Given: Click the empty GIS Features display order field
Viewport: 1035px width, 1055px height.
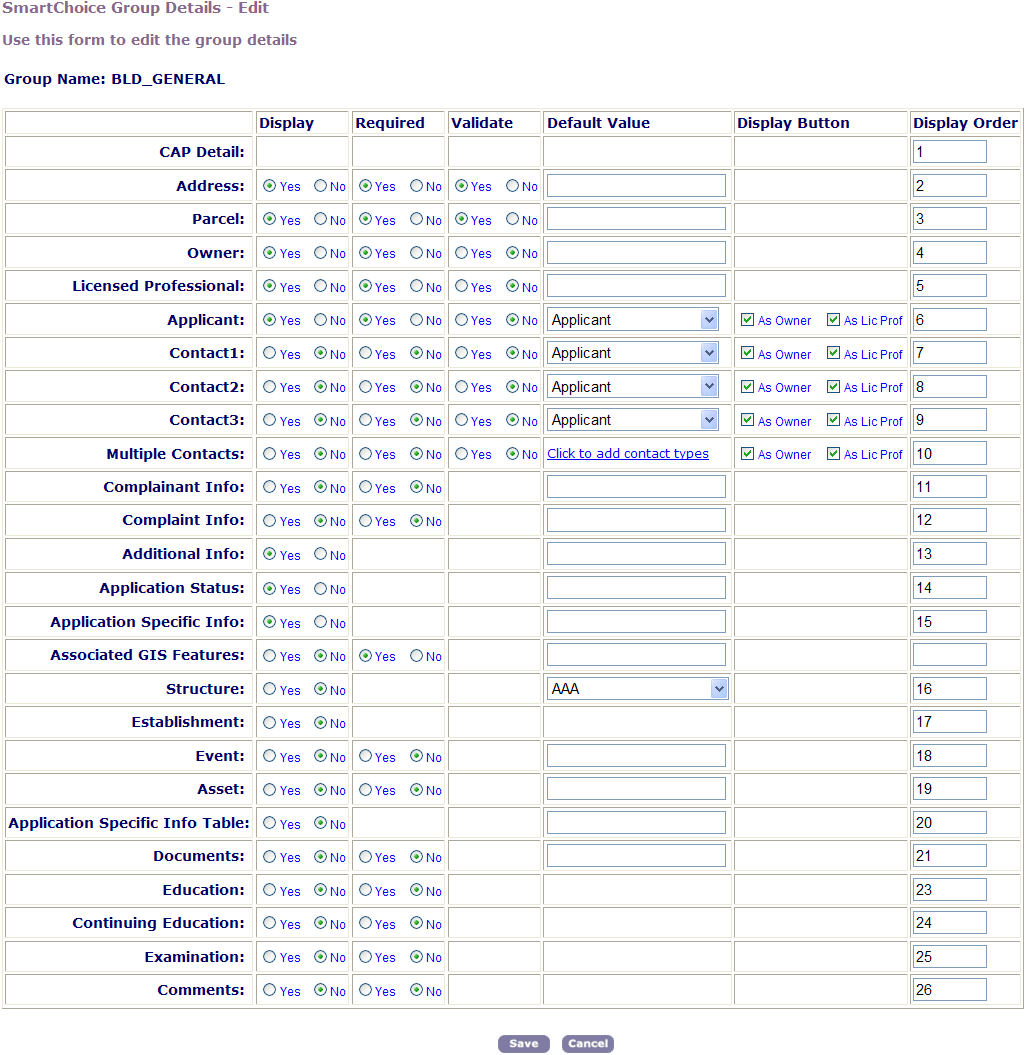Looking at the screenshot, I should (x=949, y=655).
